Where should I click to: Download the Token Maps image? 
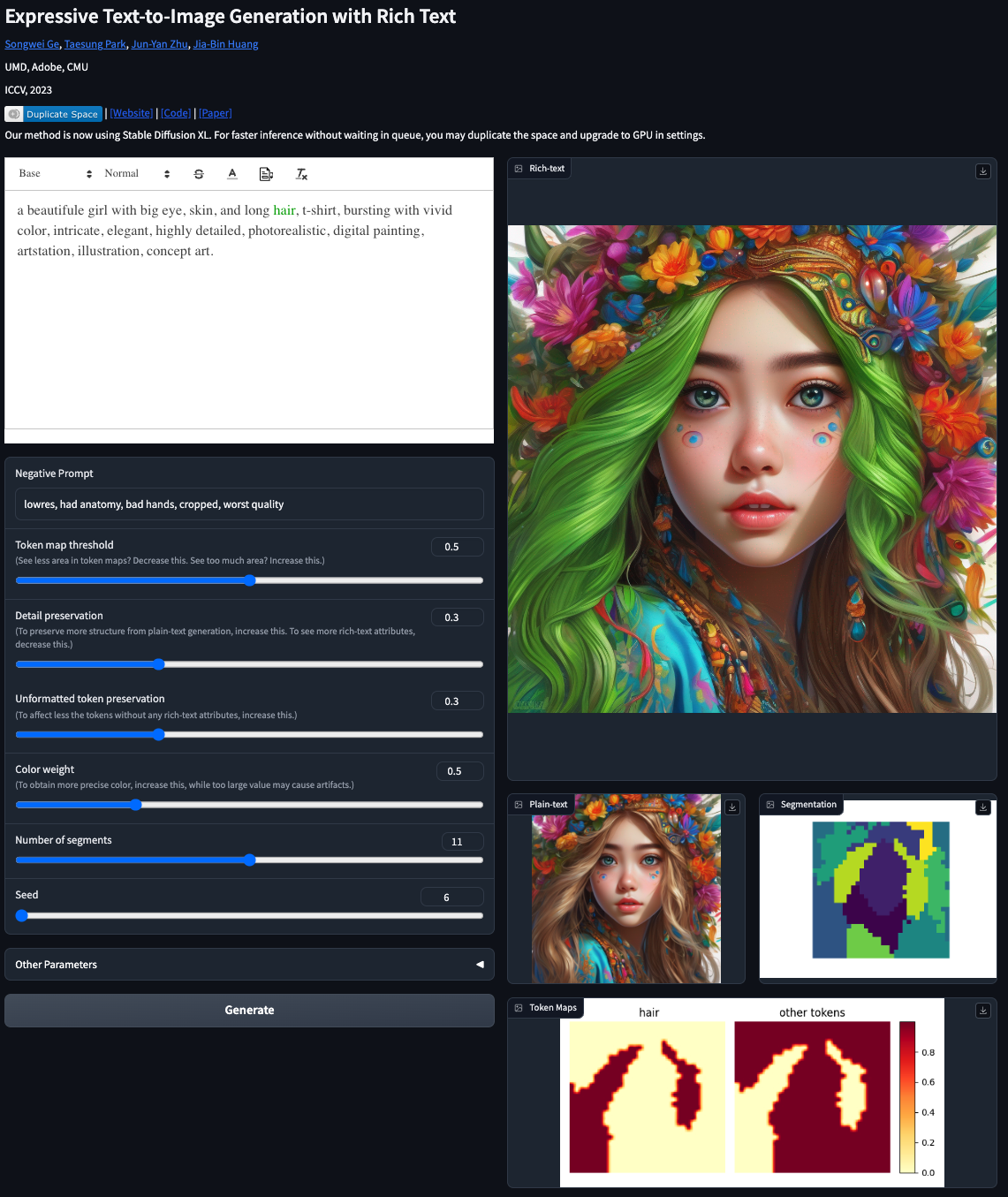(x=982, y=1011)
